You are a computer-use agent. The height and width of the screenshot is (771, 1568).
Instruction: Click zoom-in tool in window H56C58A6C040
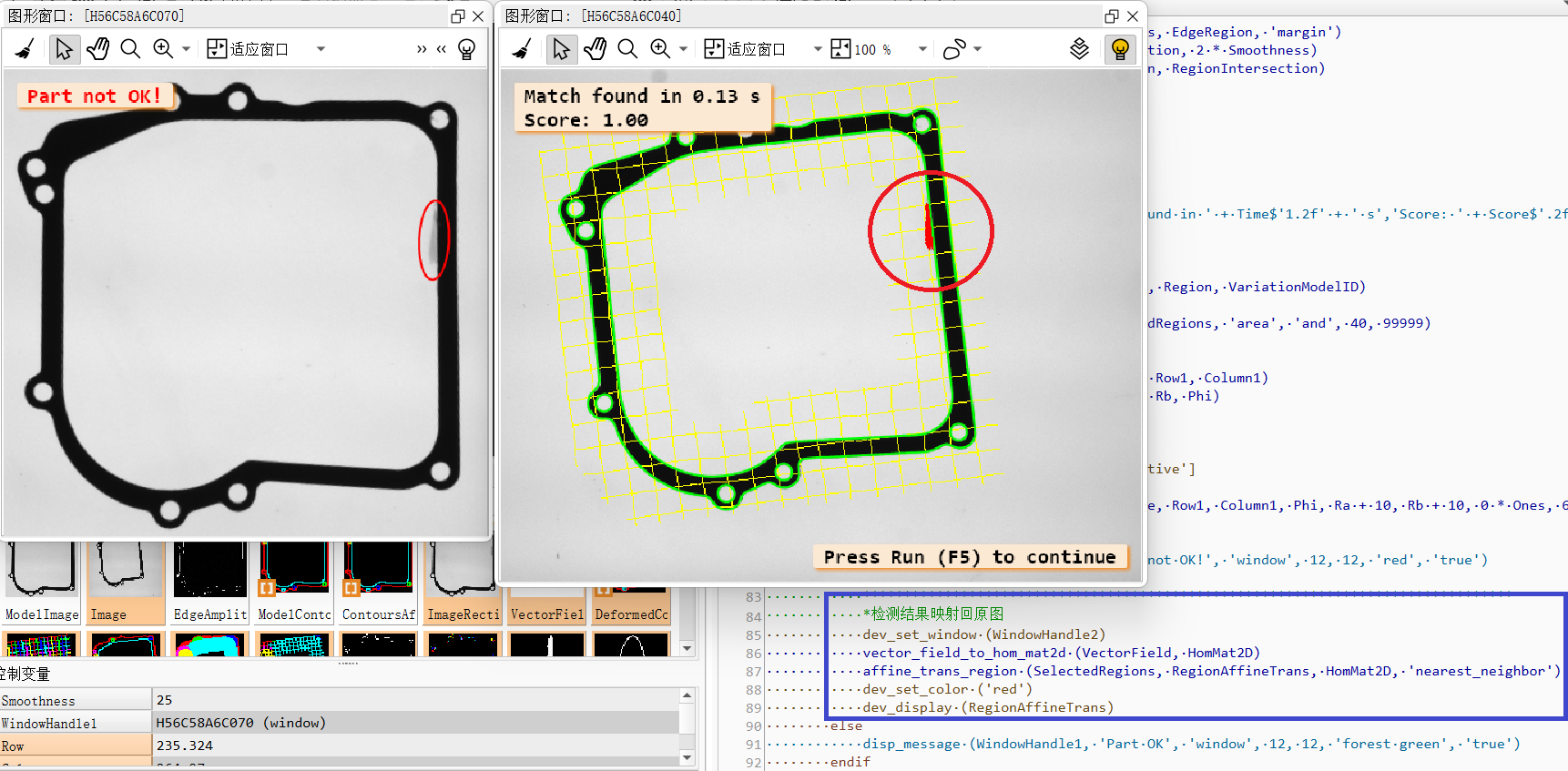660,49
